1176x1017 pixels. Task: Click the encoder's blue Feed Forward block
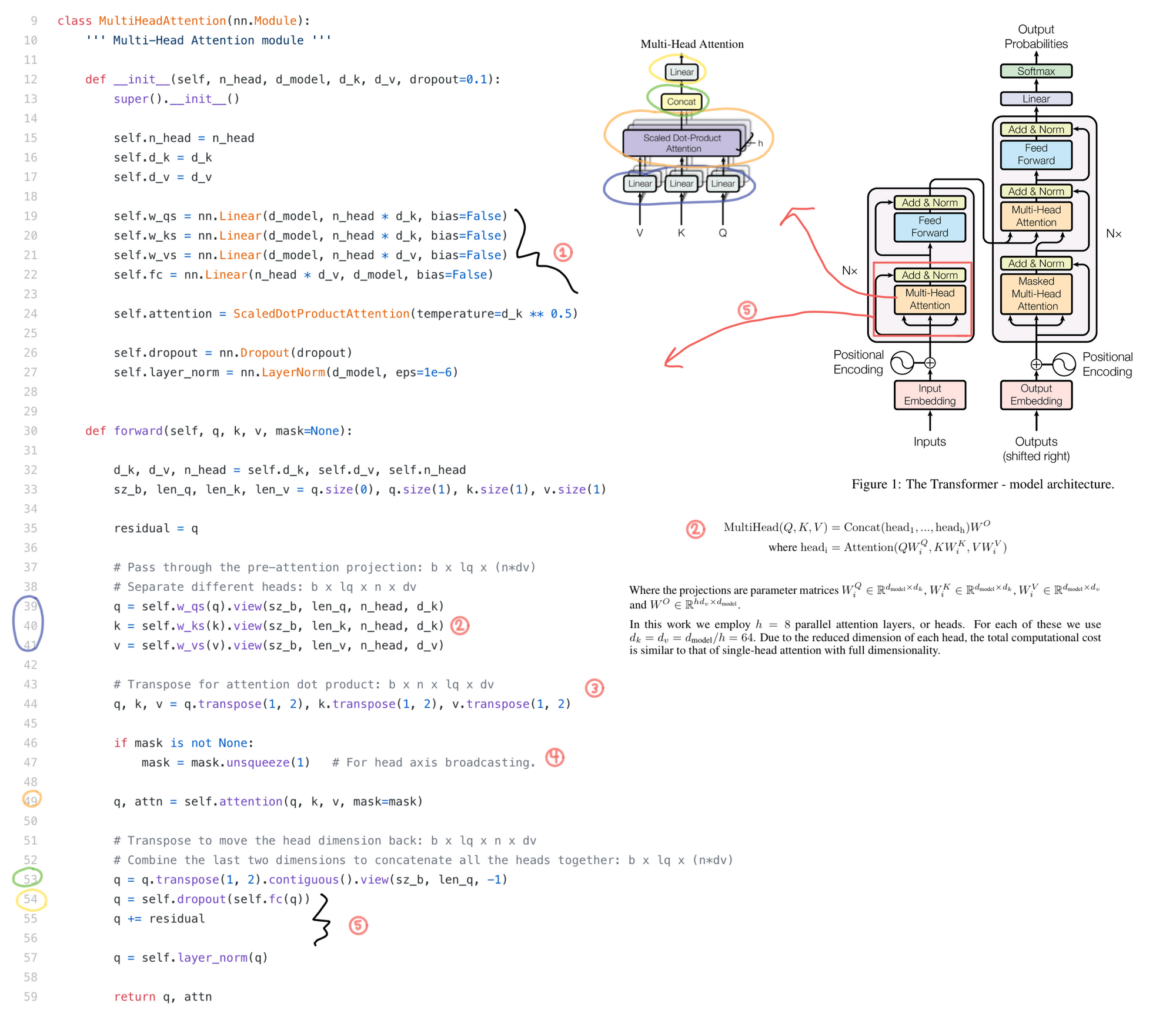[929, 227]
